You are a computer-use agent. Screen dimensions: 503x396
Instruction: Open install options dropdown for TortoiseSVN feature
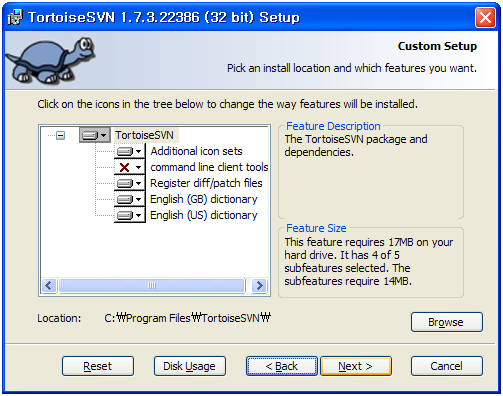tap(95, 135)
